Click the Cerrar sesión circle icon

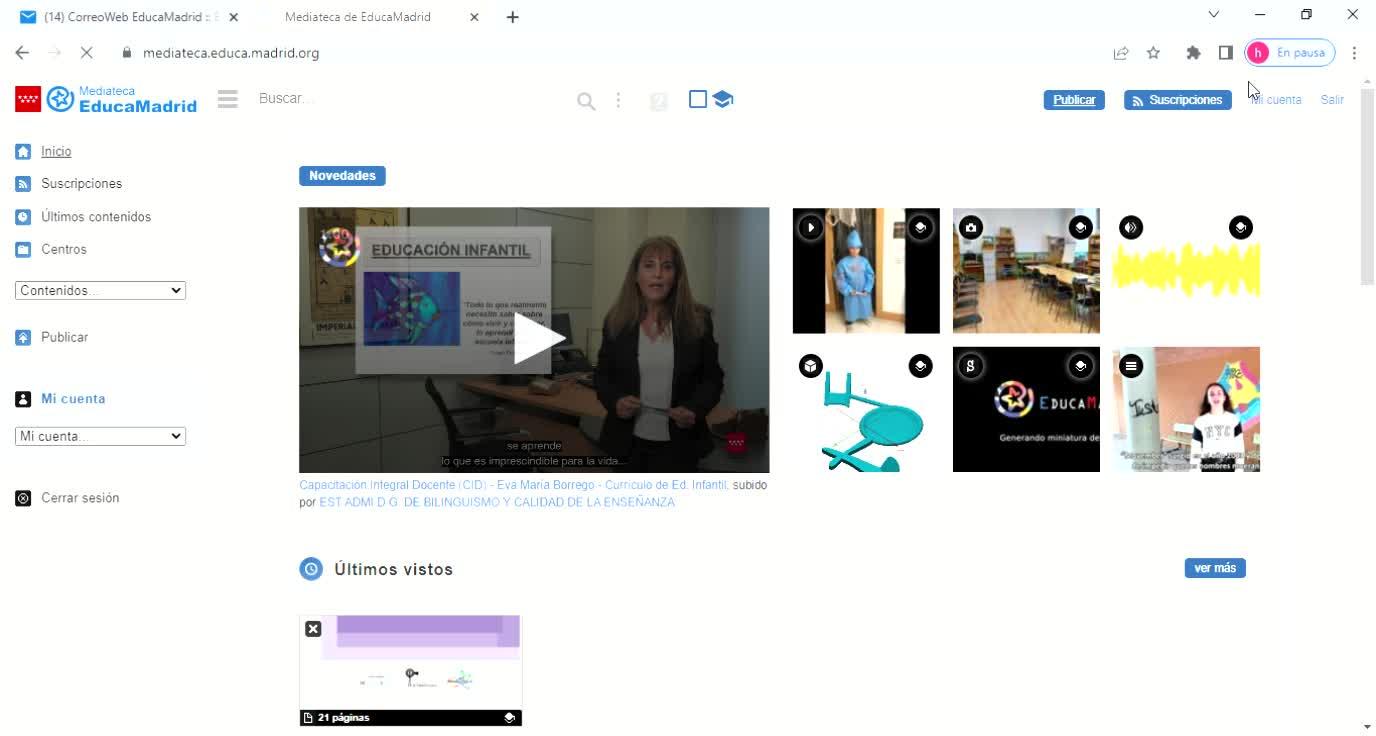23,498
